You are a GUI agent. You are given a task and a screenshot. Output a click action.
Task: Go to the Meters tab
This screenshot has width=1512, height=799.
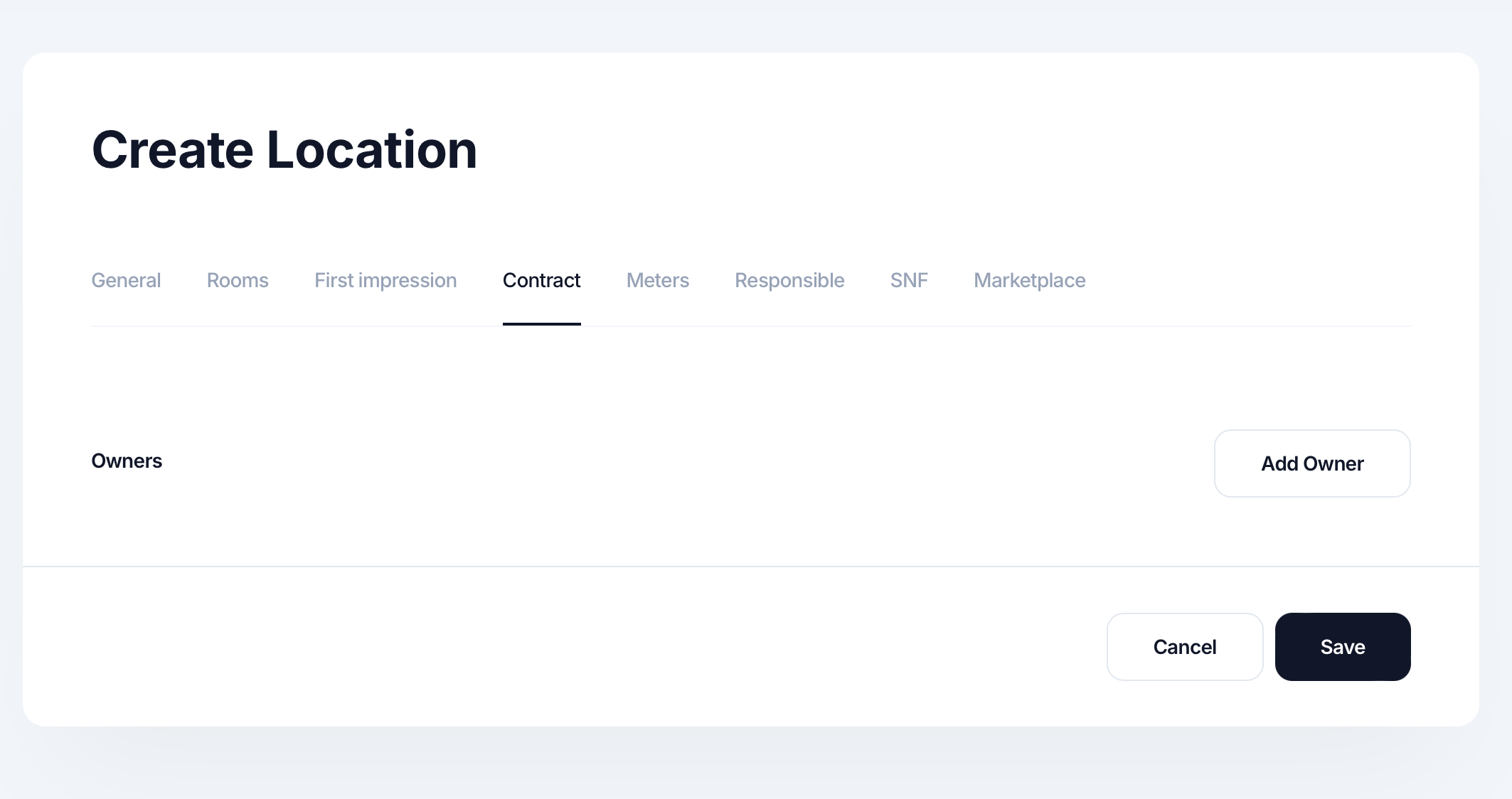coord(657,281)
